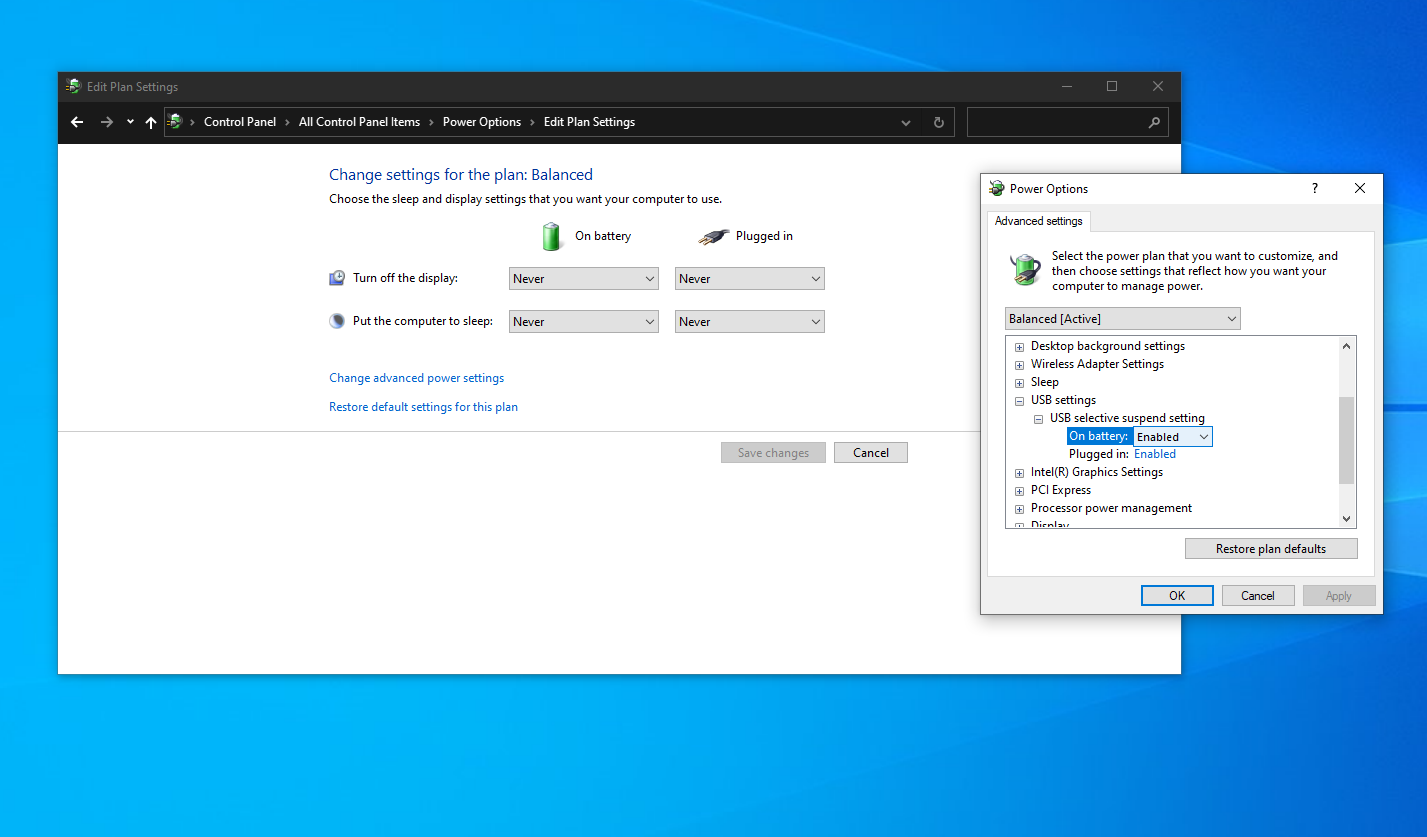Click the Back arrow in Edit Plan Settings
The width and height of the screenshot is (1427, 837).
pyautogui.click(x=77, y=122)
